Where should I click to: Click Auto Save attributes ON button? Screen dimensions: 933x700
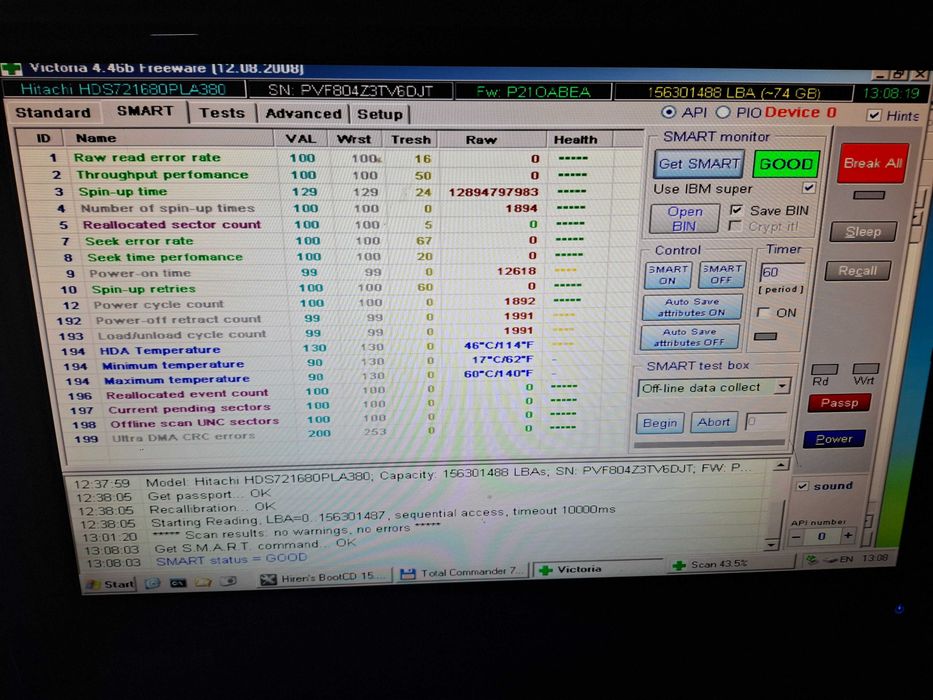coord(692,307)
